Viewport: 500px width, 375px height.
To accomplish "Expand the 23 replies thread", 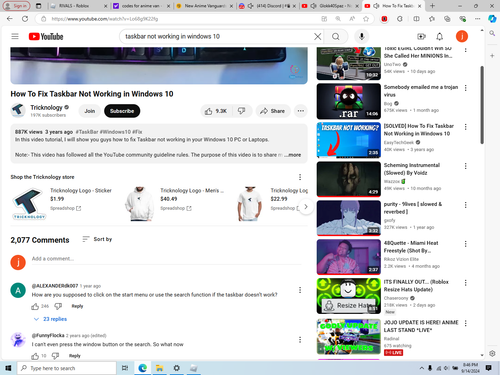I will coord(50,319).
